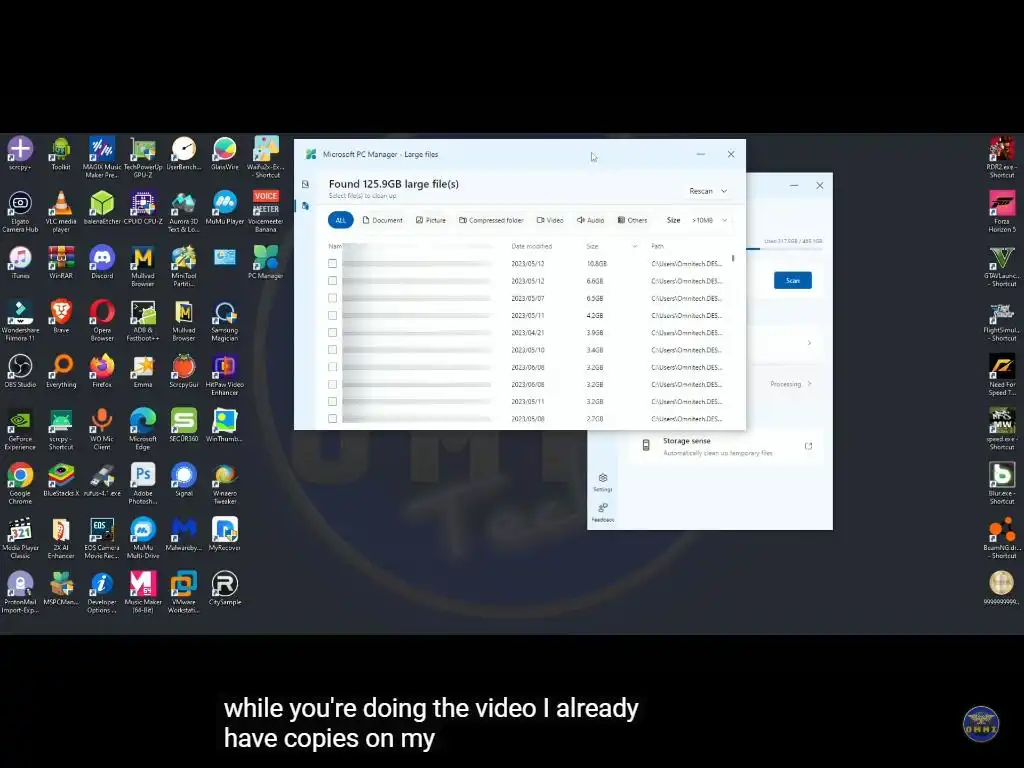This screenshot has width=1024, height=768.
Task: Click the sidebar icon with the blue indicator
Action: point(305,206)
